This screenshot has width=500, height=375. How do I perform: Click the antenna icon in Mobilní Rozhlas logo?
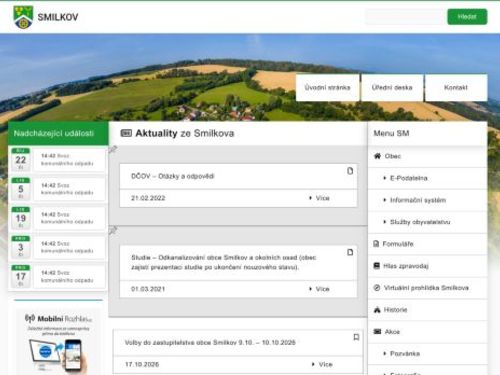coord(30,318)
